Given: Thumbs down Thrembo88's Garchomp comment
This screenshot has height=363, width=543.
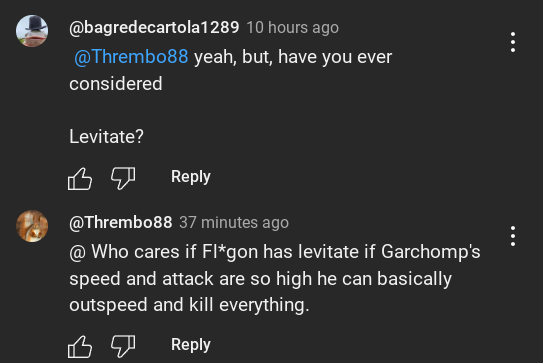Looking at the screenshot, I should click(x=123, y=346).
